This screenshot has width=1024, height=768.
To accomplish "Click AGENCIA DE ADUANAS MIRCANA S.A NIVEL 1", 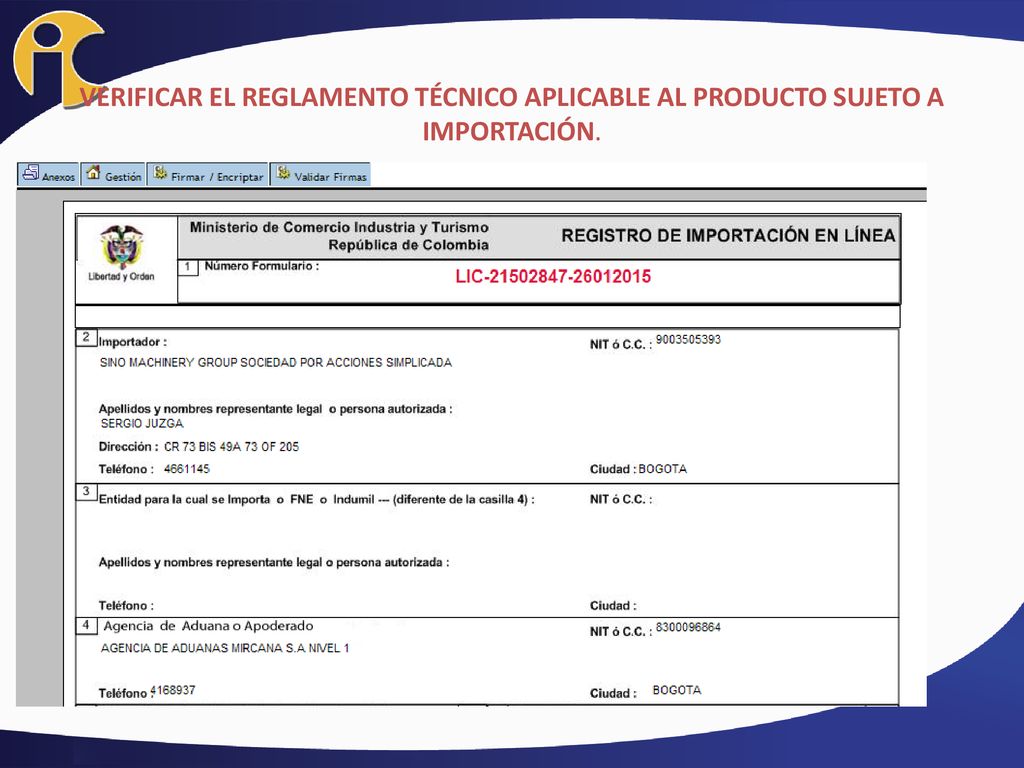I will tap(225, 648).
